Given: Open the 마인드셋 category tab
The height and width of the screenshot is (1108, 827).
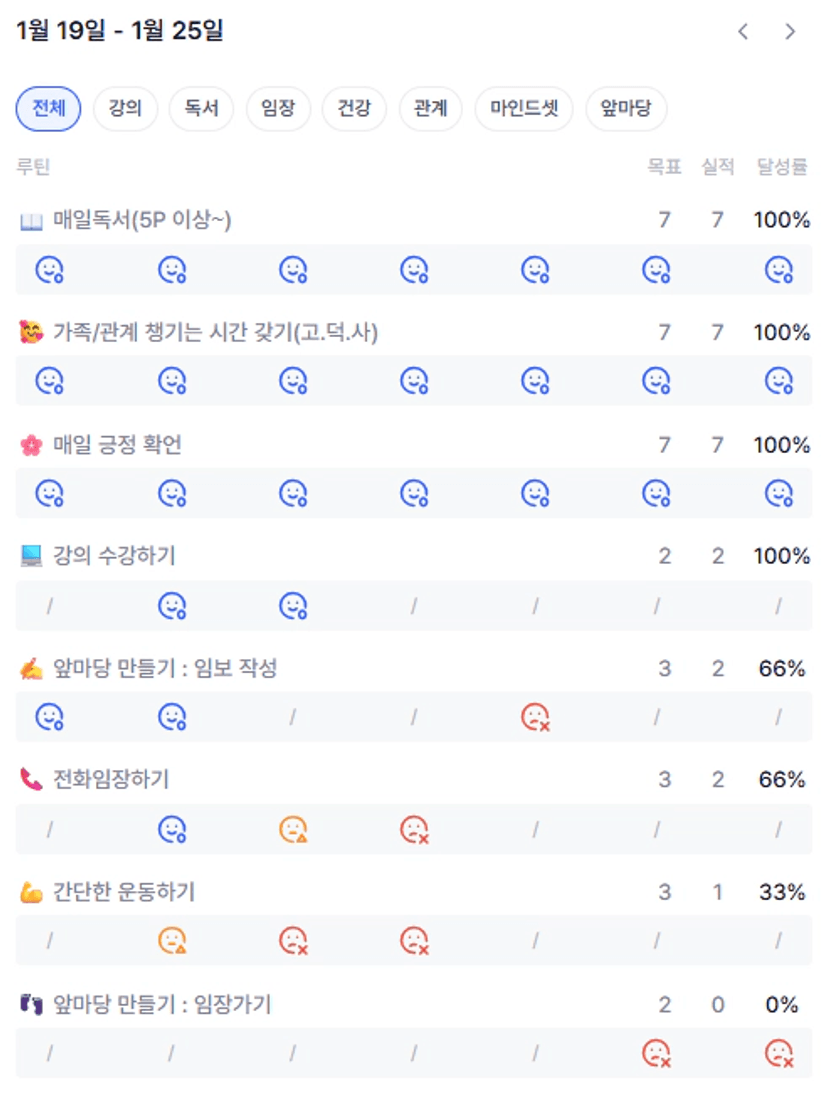Looking at the screenshot, I should pyautogui.click(x=524, y=109).
